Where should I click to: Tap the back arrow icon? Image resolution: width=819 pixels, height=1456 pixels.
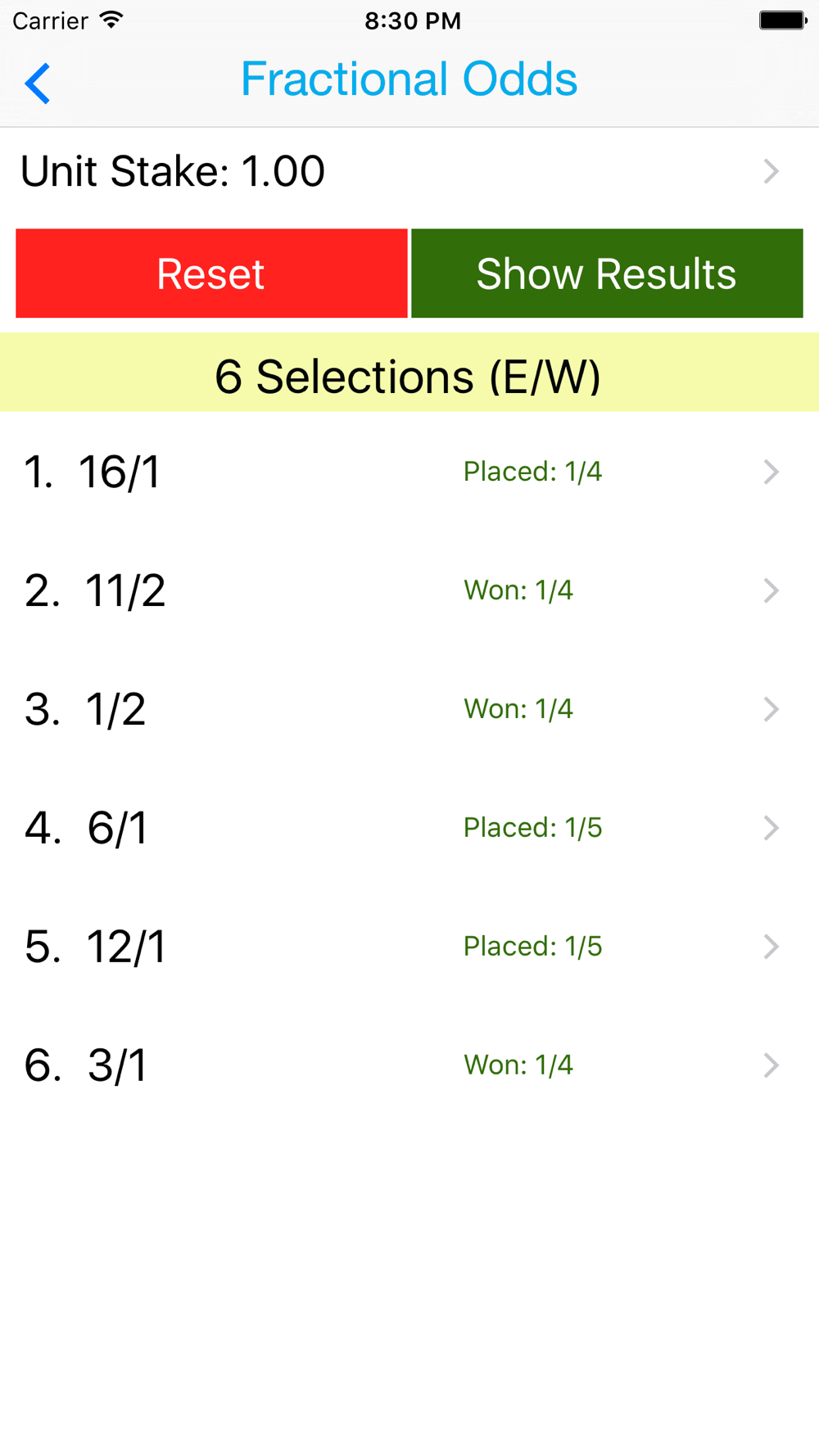(x=38, y=83)
